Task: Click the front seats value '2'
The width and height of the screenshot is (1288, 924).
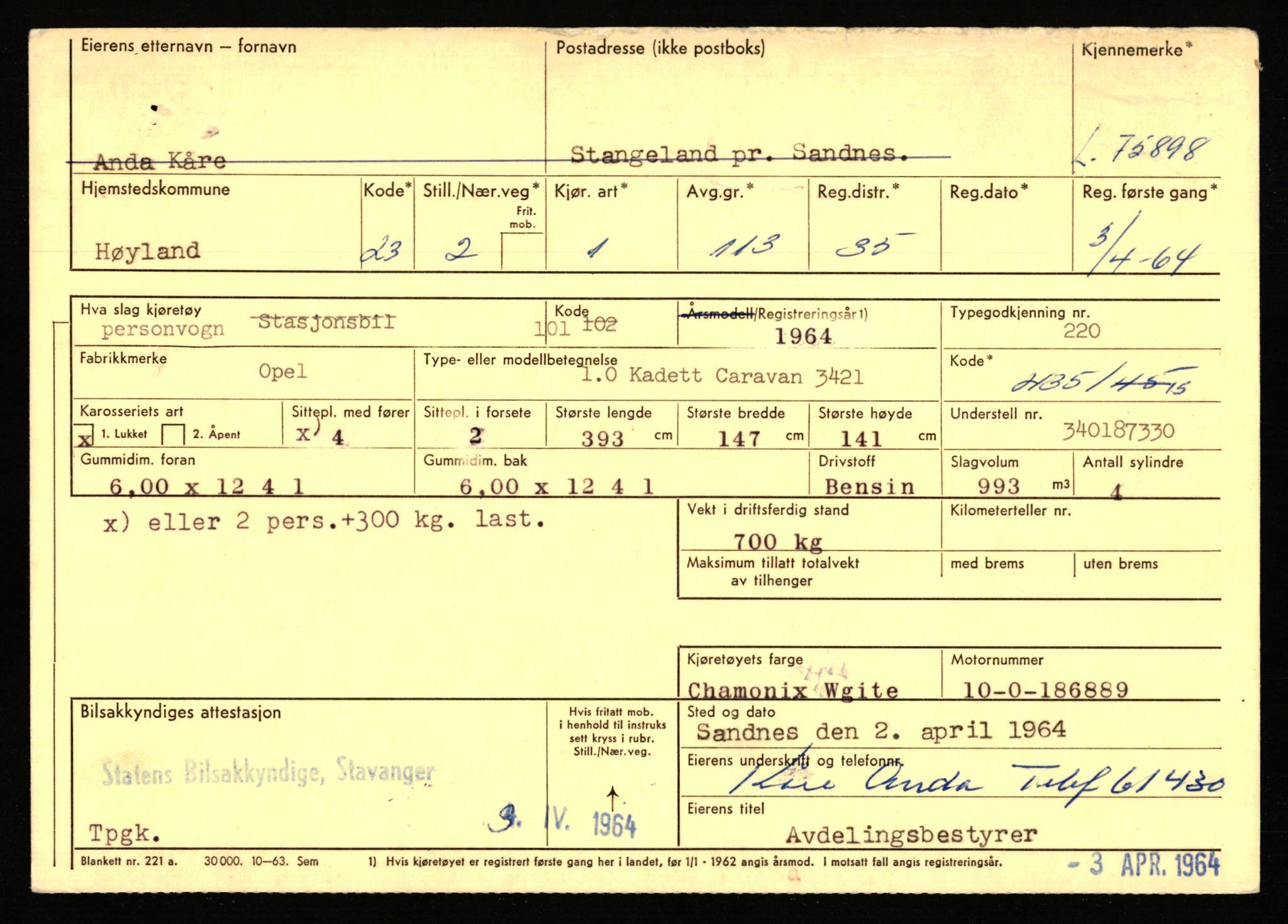Action: pos(476,435)
